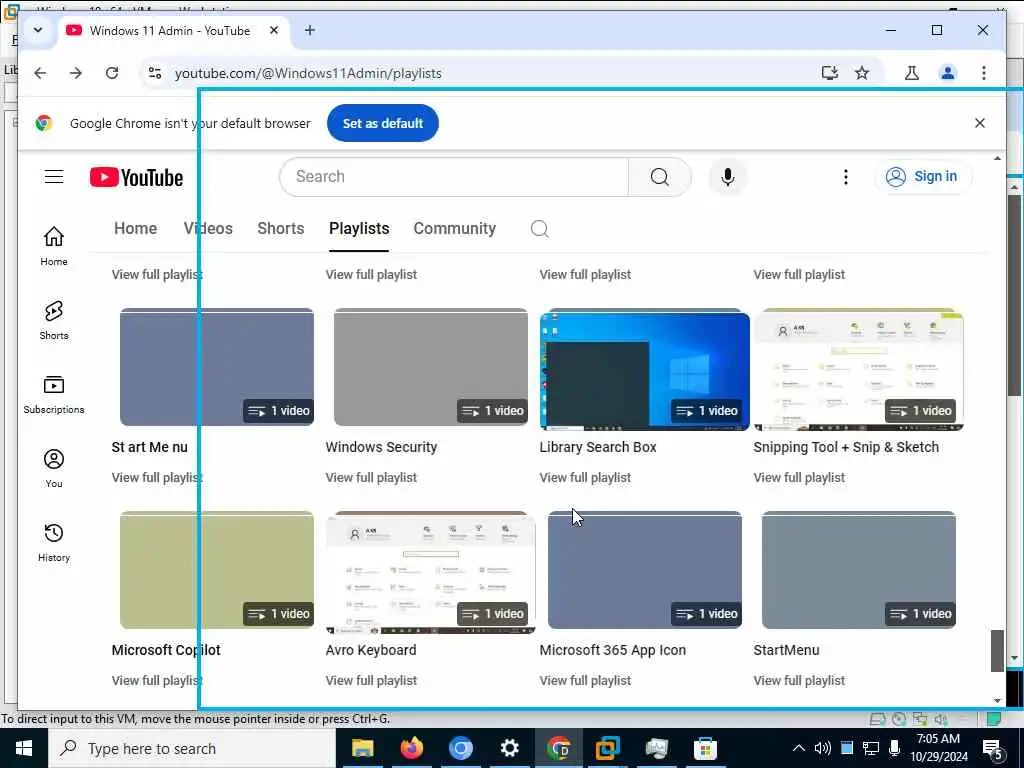1024x768 pixels.
Task: Open the Windows Start menu
Action: (24, 748)
